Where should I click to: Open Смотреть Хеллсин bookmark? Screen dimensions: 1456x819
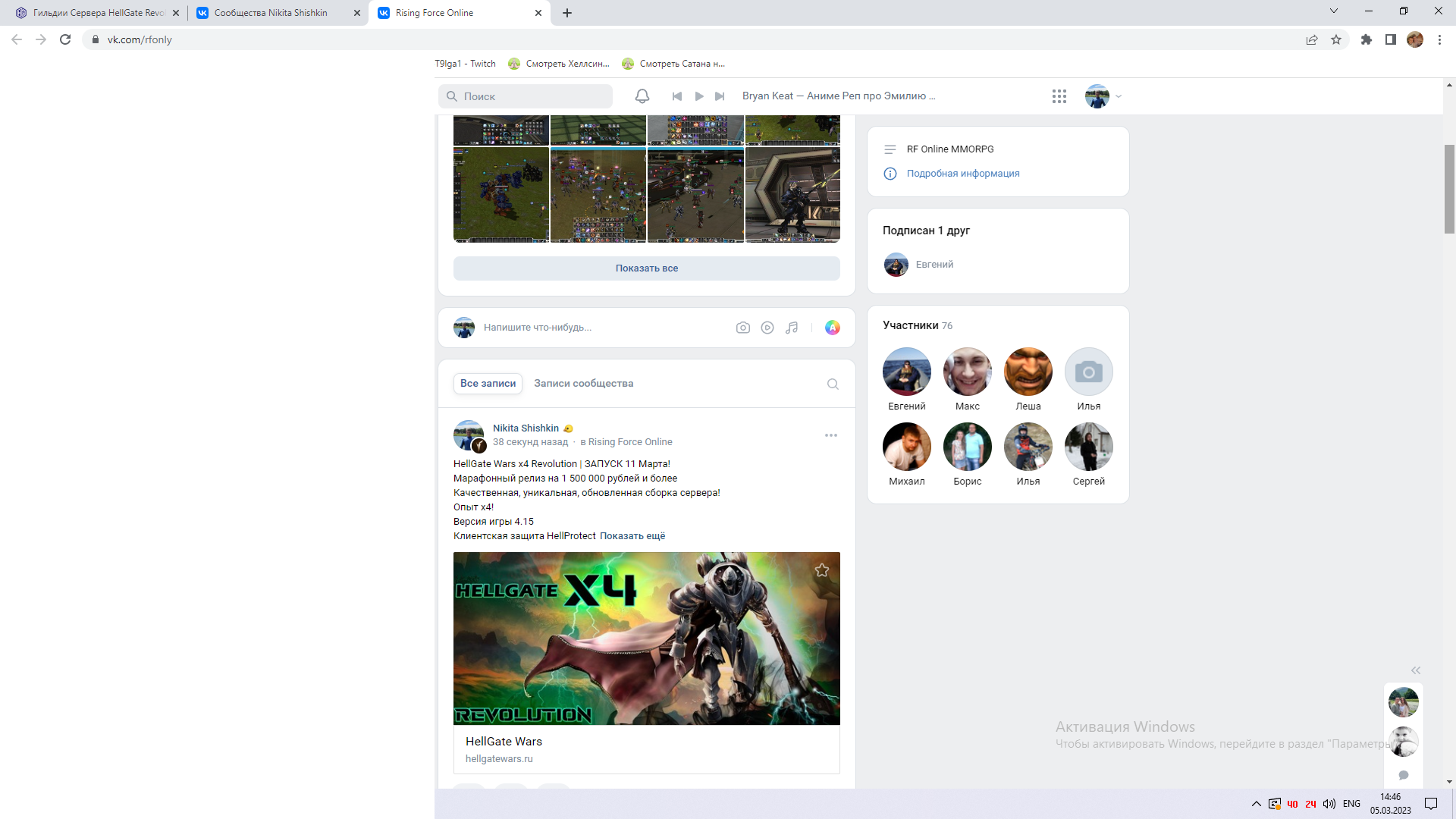[559, 64]
